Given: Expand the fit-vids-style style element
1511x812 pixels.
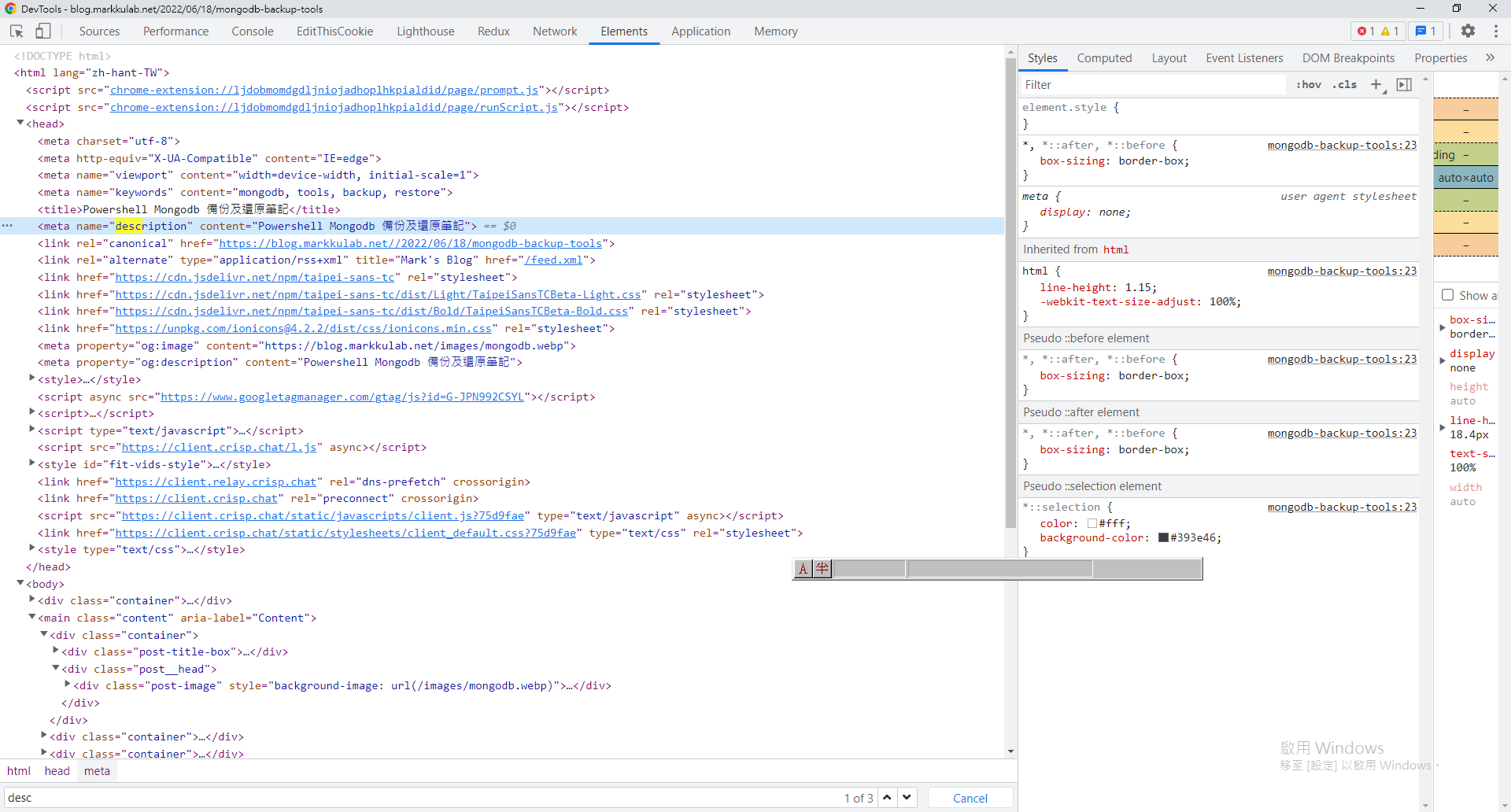Looking at the screenshot, I should click(x=32, y=464).
